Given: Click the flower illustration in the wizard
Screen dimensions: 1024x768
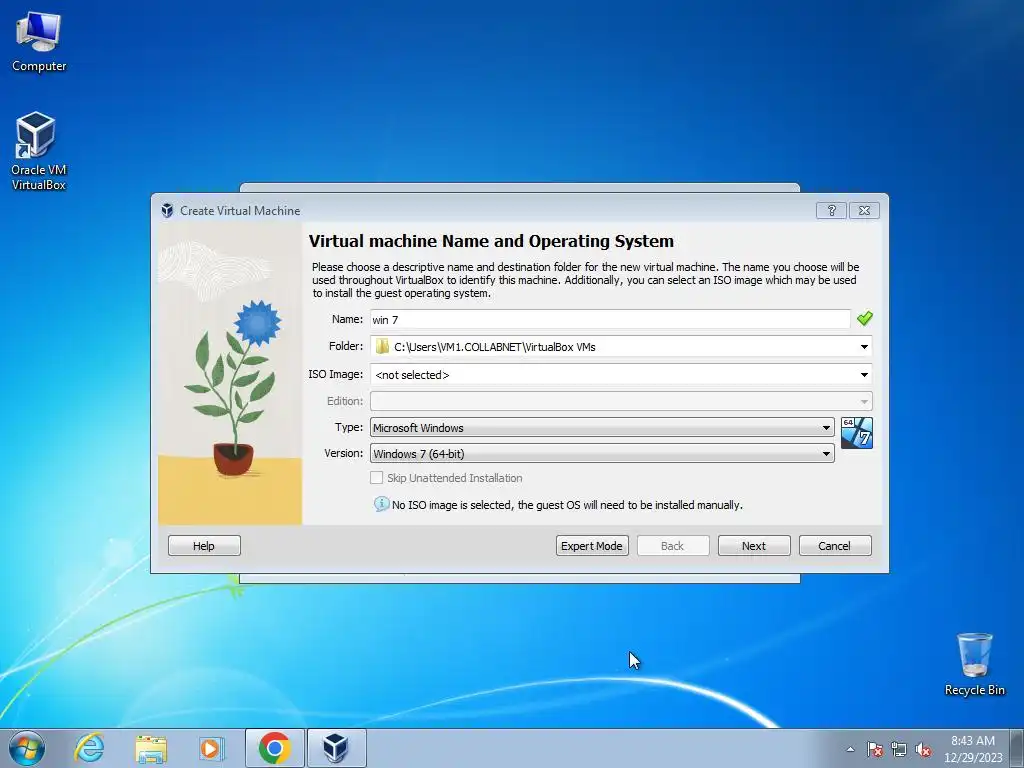Looking at the screenshot, I should 230,374.
